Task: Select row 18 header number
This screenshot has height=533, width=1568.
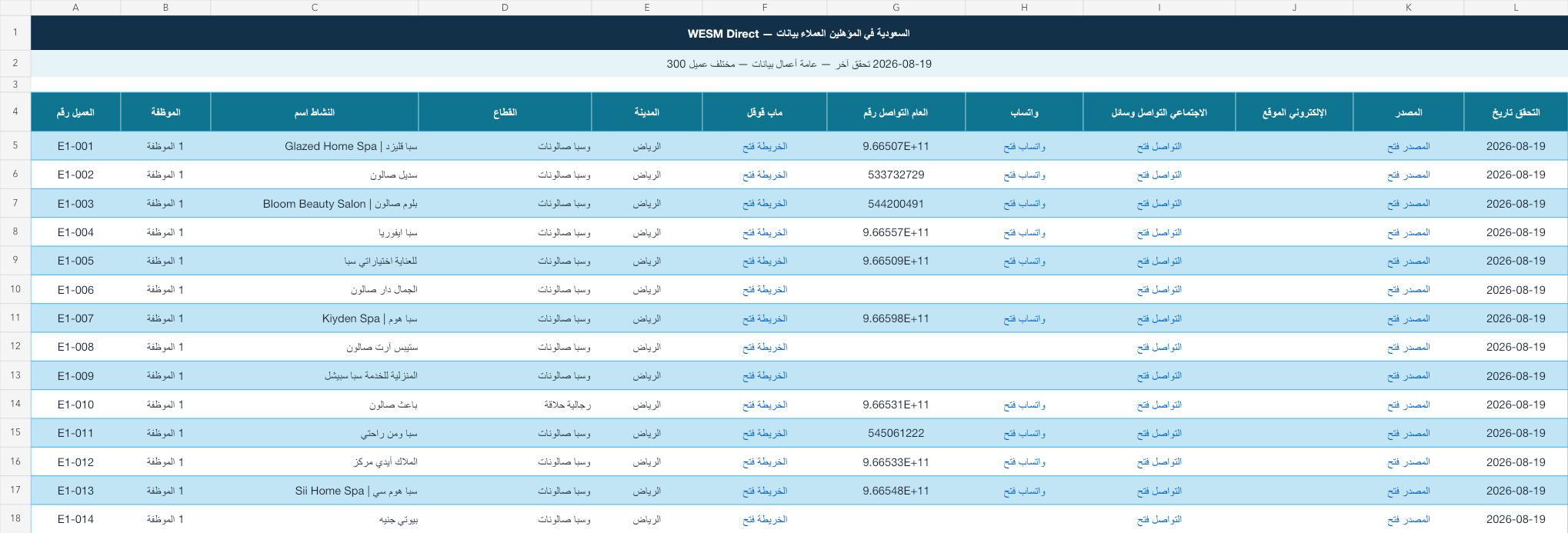Action: (15, 518)
